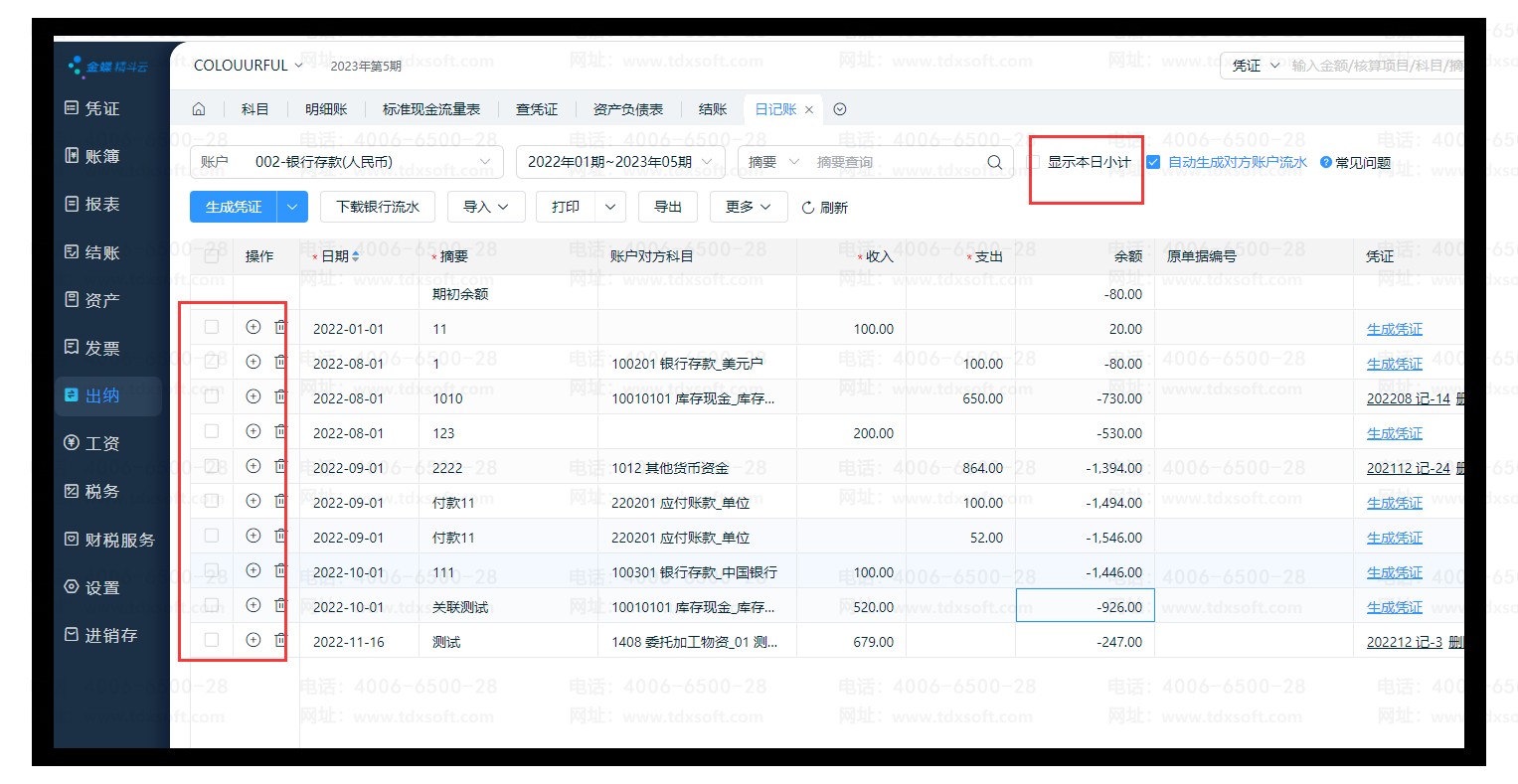Screen dimensions: 1518x784
Task: Close the 日记账 tab
Action: pos(809,109)
